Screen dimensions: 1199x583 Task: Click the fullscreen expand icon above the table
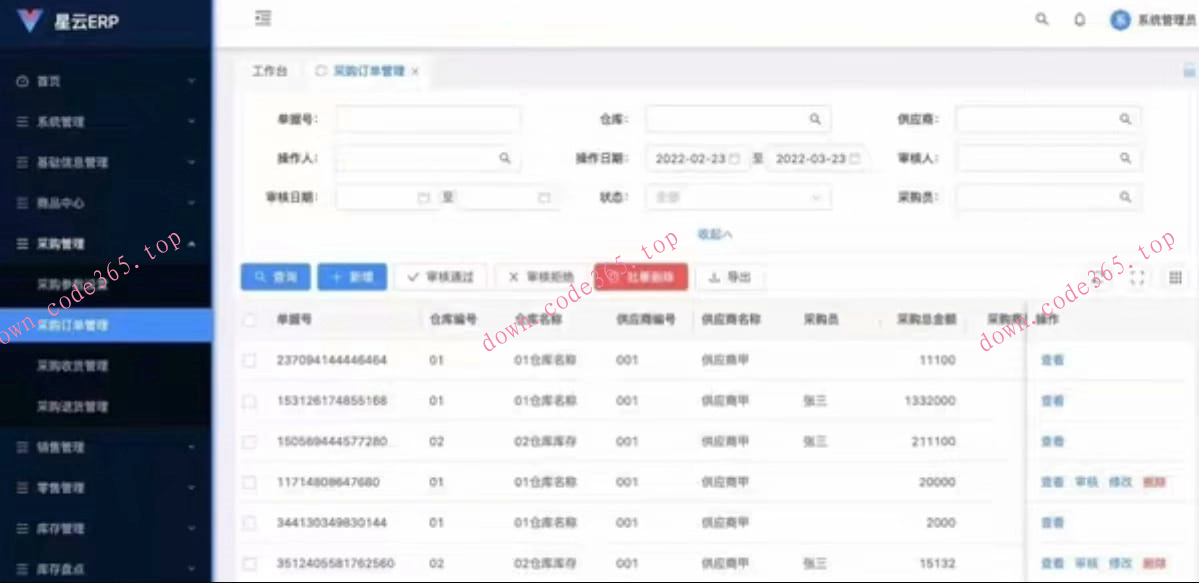pos(1137,278)
